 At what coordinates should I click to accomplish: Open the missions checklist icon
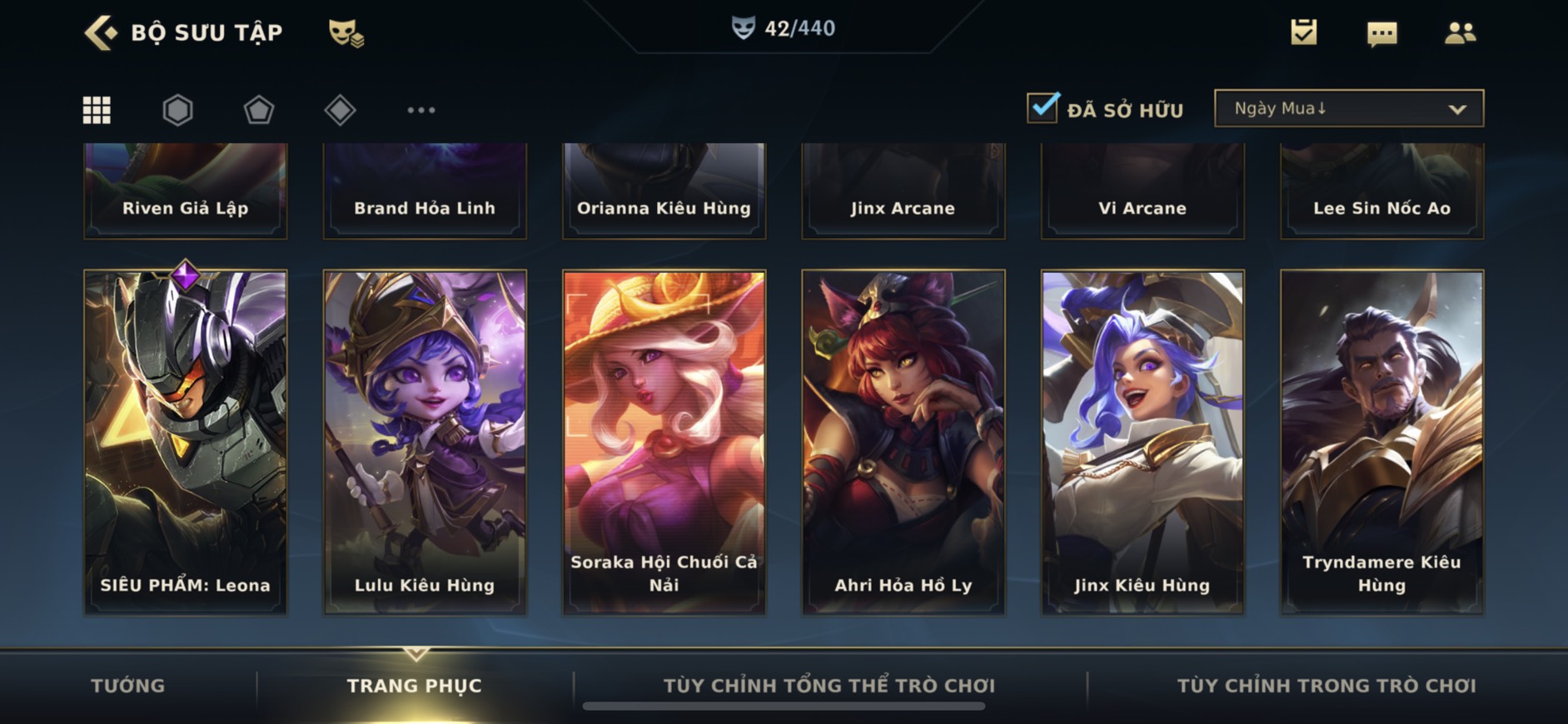[x=1303, y=32]
